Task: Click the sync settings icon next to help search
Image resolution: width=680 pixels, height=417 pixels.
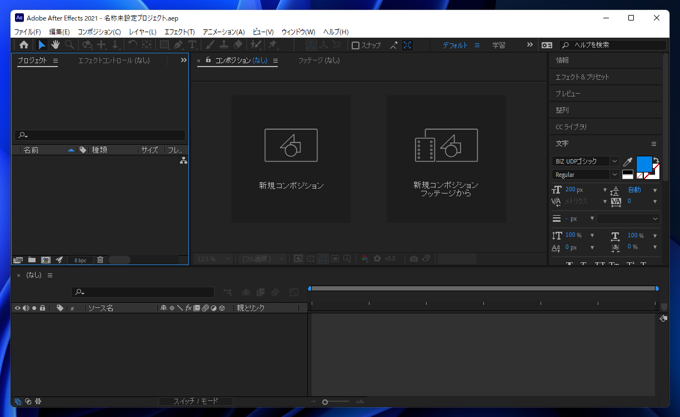Action: pyautogui.click(x=546, y=45)
